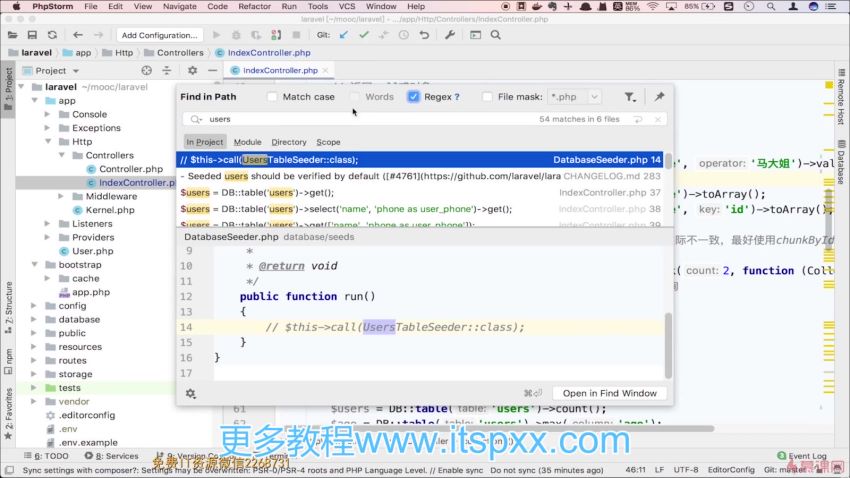Click the Git update project arrow icon
The width and height of the screenshot is (850, 478).
point(343,35)
